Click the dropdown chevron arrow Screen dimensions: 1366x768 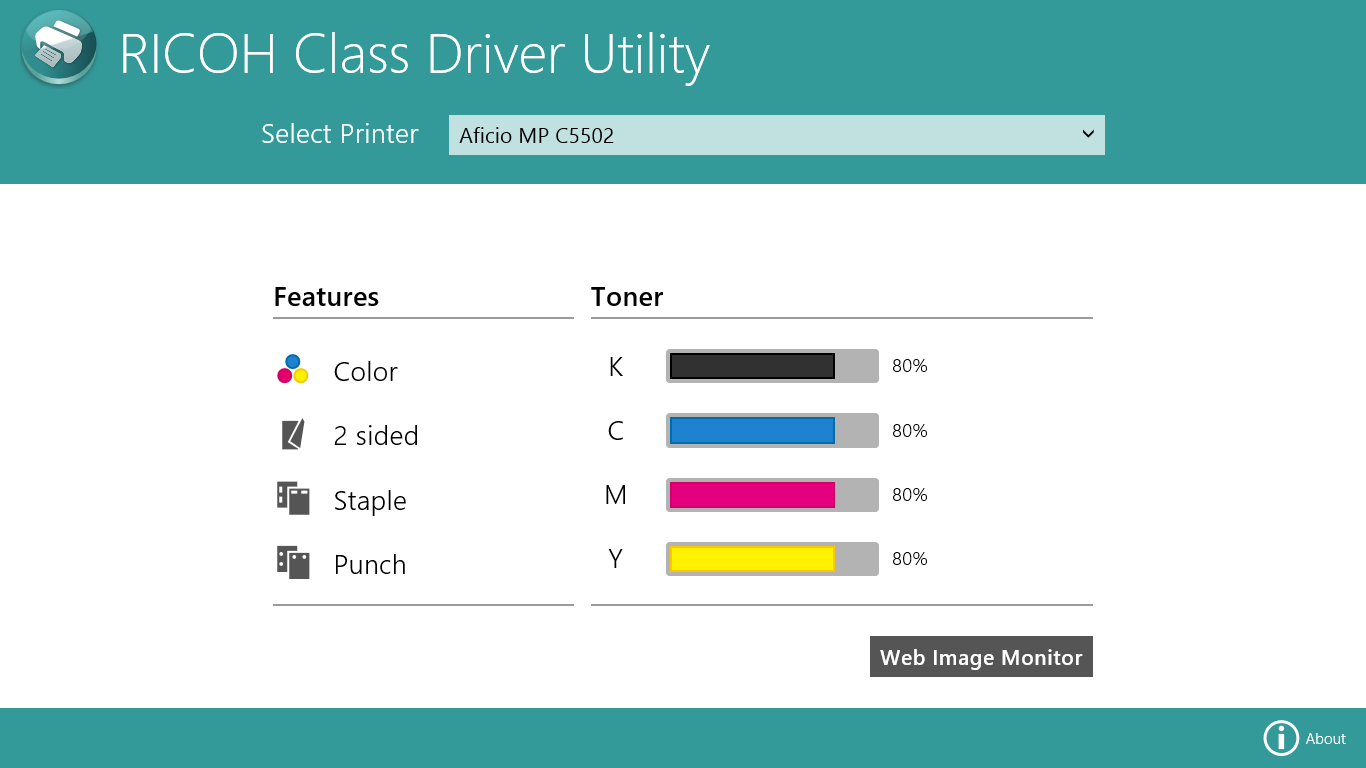1089,134
